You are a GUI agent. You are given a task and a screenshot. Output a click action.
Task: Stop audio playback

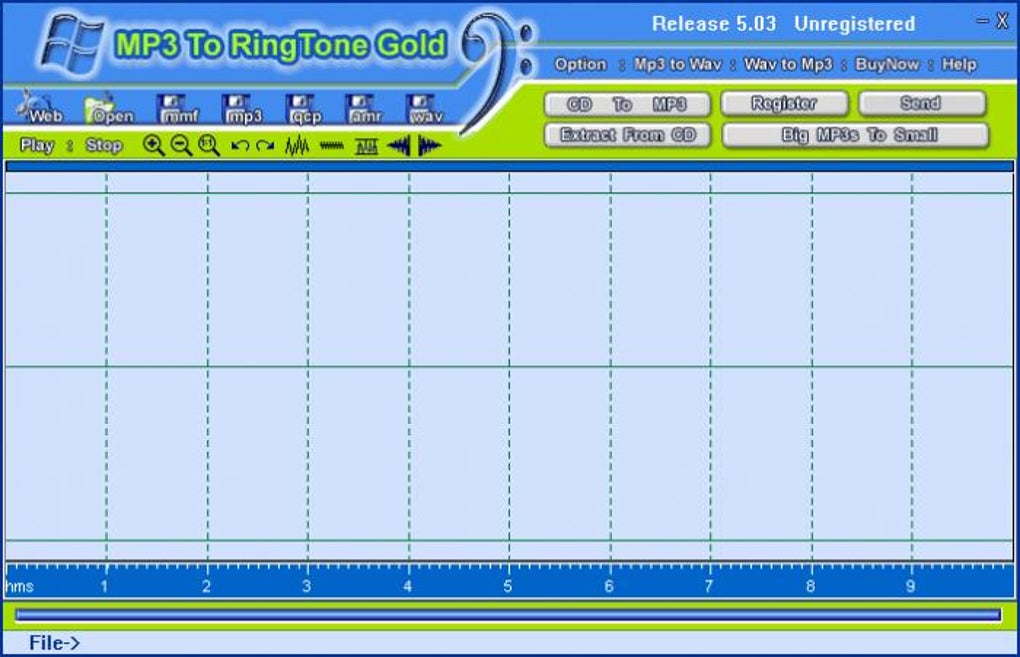(104, 145)
